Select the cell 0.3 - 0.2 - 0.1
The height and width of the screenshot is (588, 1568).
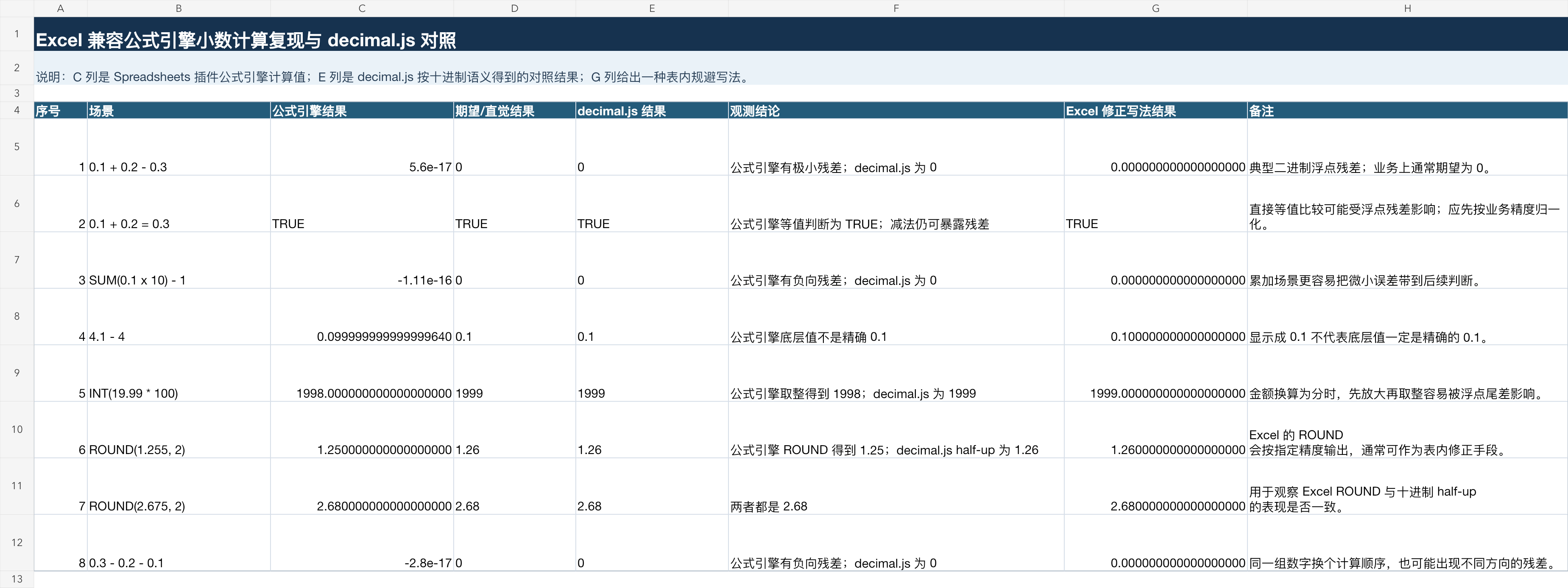coord(179,542)
